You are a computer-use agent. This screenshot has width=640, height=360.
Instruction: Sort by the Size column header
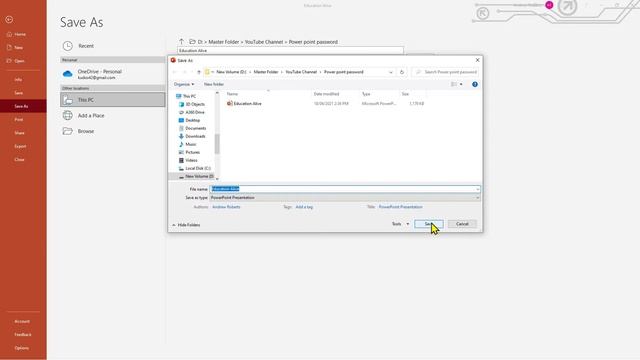[x=405, y=94]
